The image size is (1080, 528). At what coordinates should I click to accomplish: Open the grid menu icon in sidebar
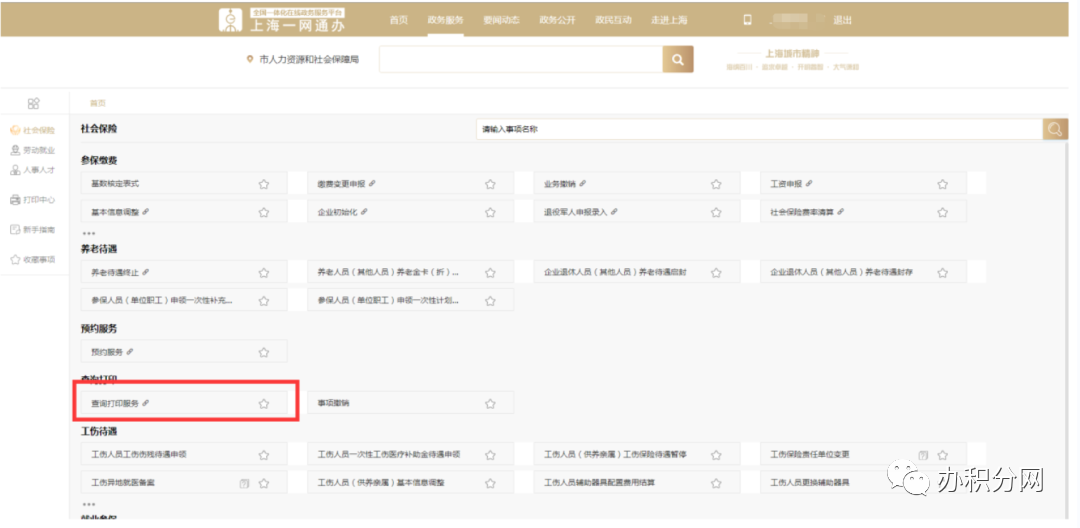[x=33, y=103]
